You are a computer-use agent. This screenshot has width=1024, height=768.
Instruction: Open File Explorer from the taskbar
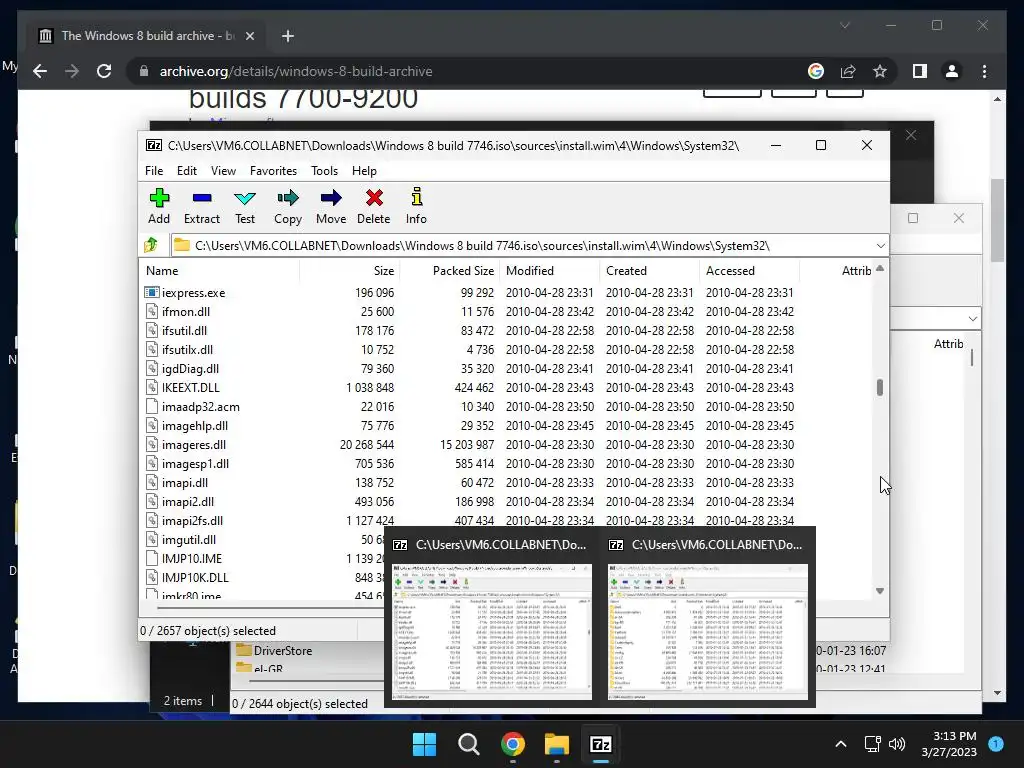[556, 744]
